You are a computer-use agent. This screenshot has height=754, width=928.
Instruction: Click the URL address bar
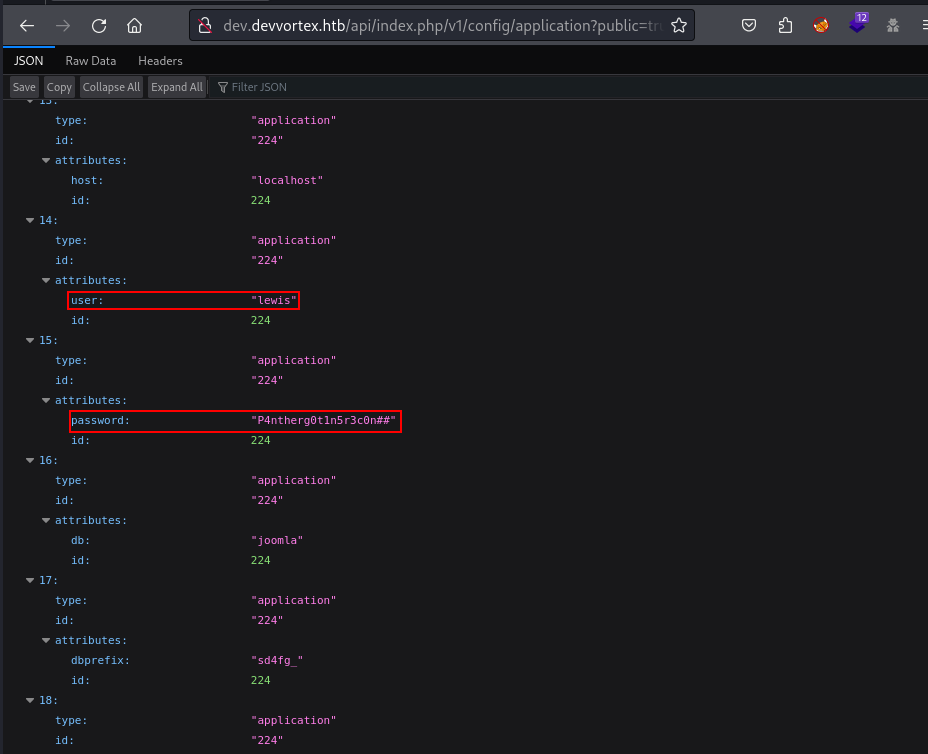pyautogui.click(x=442, y=25)
